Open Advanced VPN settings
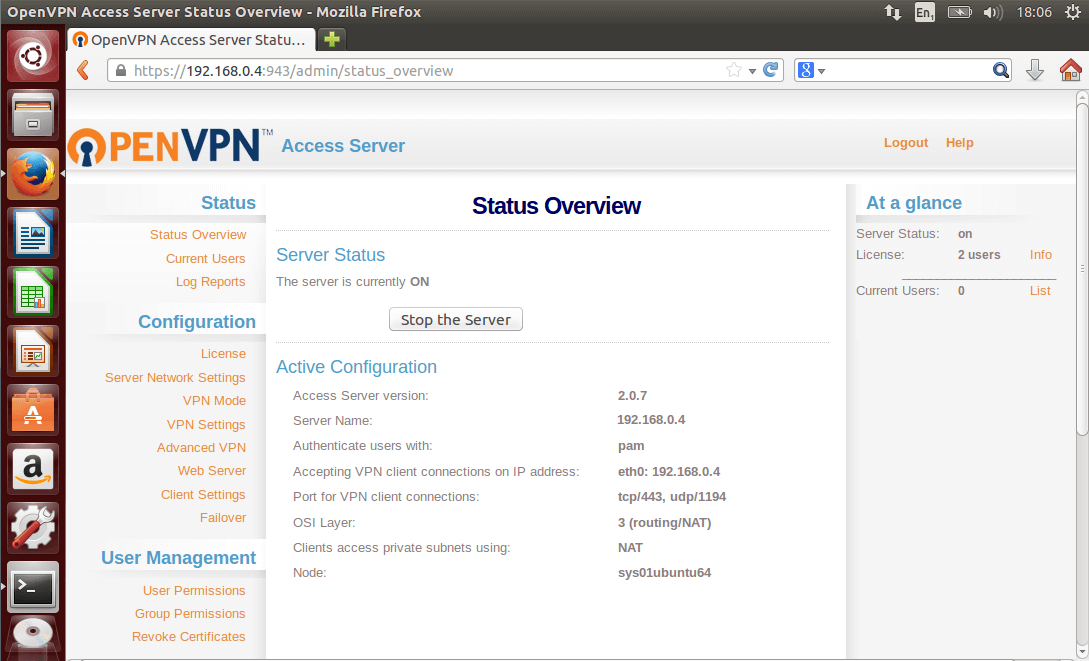The height and width of the screenshot is (661, 1089). 201,448
